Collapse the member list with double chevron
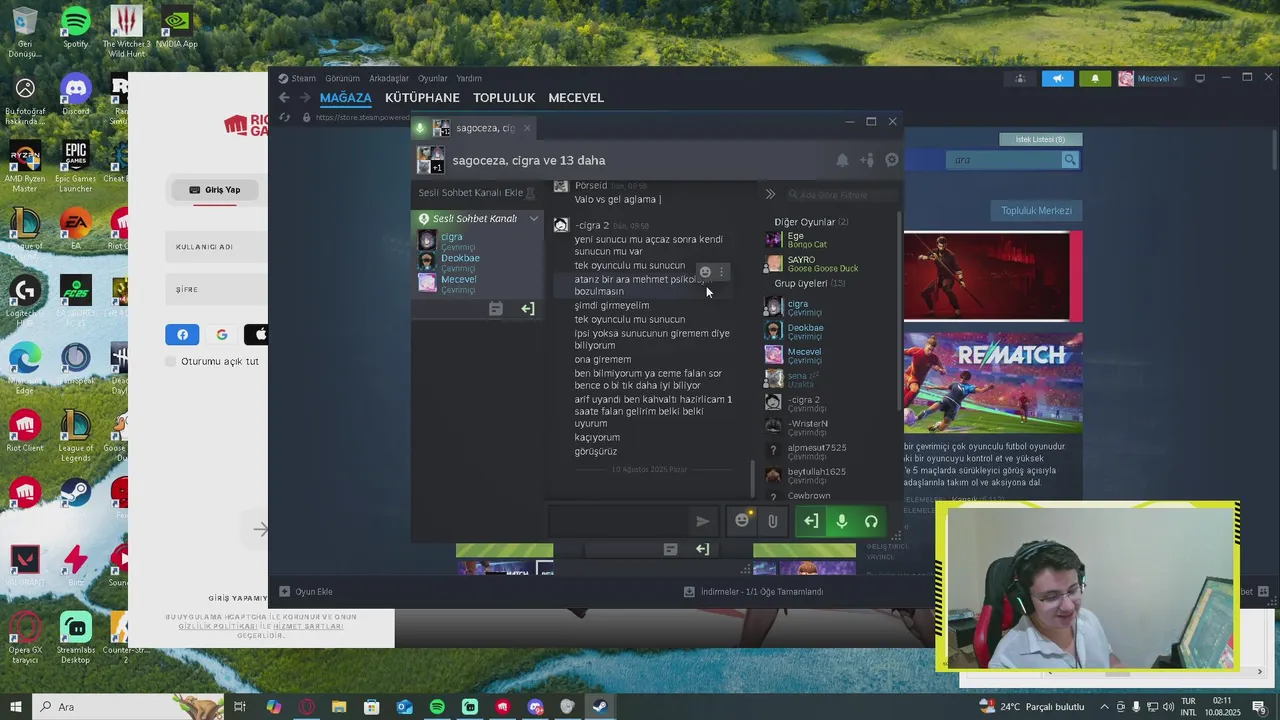Image resolution: width=1280 pixels, height=720 pixels. [770, 195]
